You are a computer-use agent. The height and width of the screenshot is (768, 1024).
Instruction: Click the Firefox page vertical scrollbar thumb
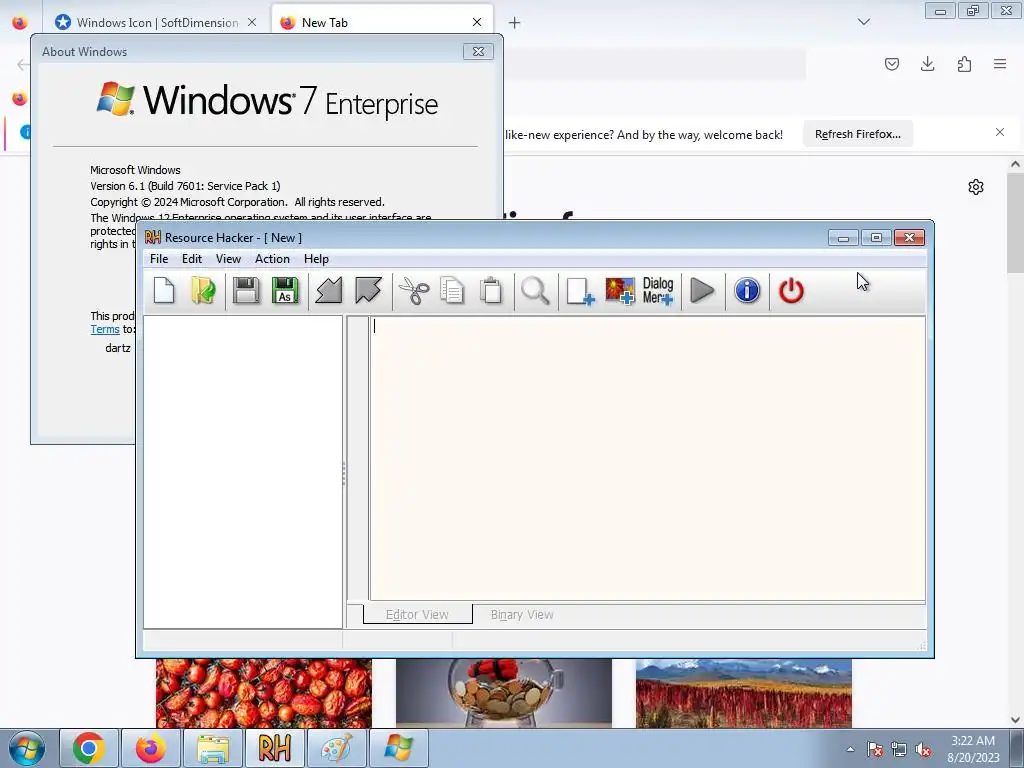tap(1015, 222)
